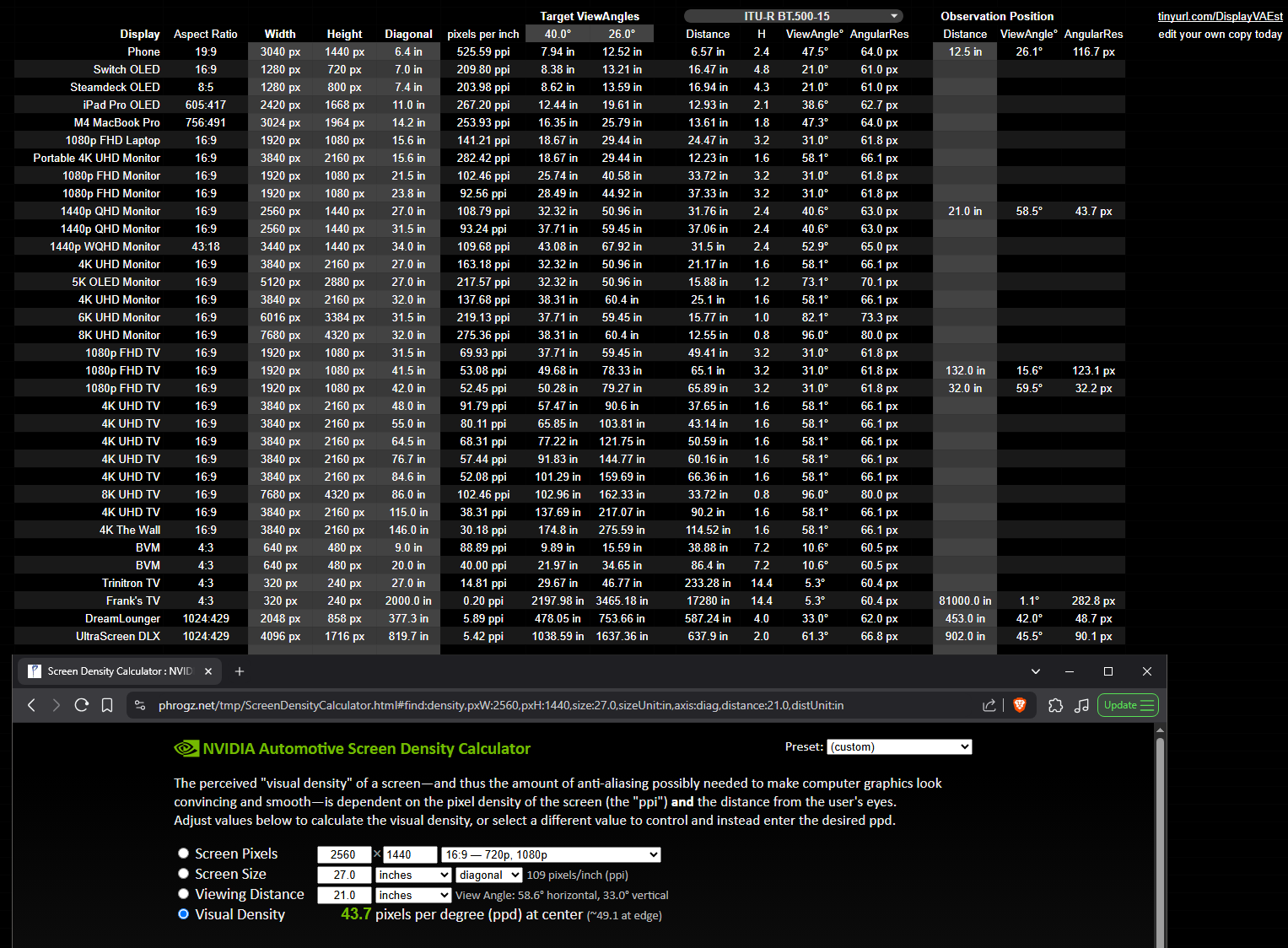
Task: Select the Steamdeck OLED row label
Action: tap(115, 87)
